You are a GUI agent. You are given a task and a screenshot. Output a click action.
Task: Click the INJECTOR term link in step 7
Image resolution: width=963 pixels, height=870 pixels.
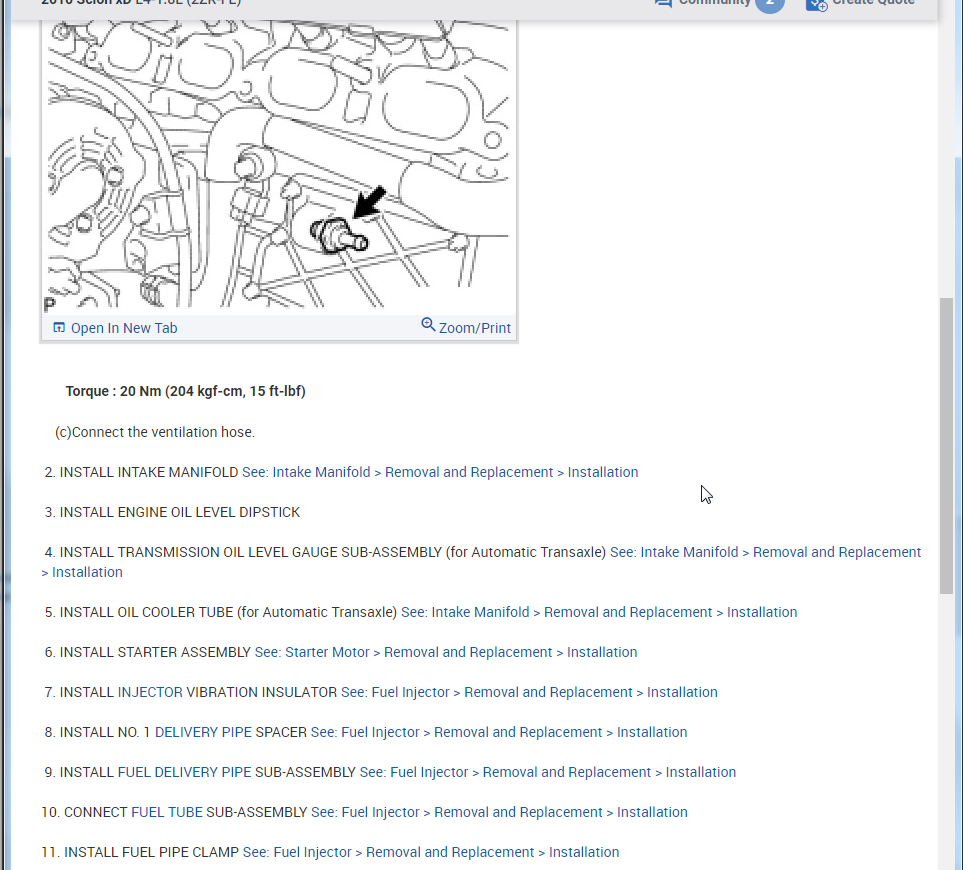[x=150, y=692]
